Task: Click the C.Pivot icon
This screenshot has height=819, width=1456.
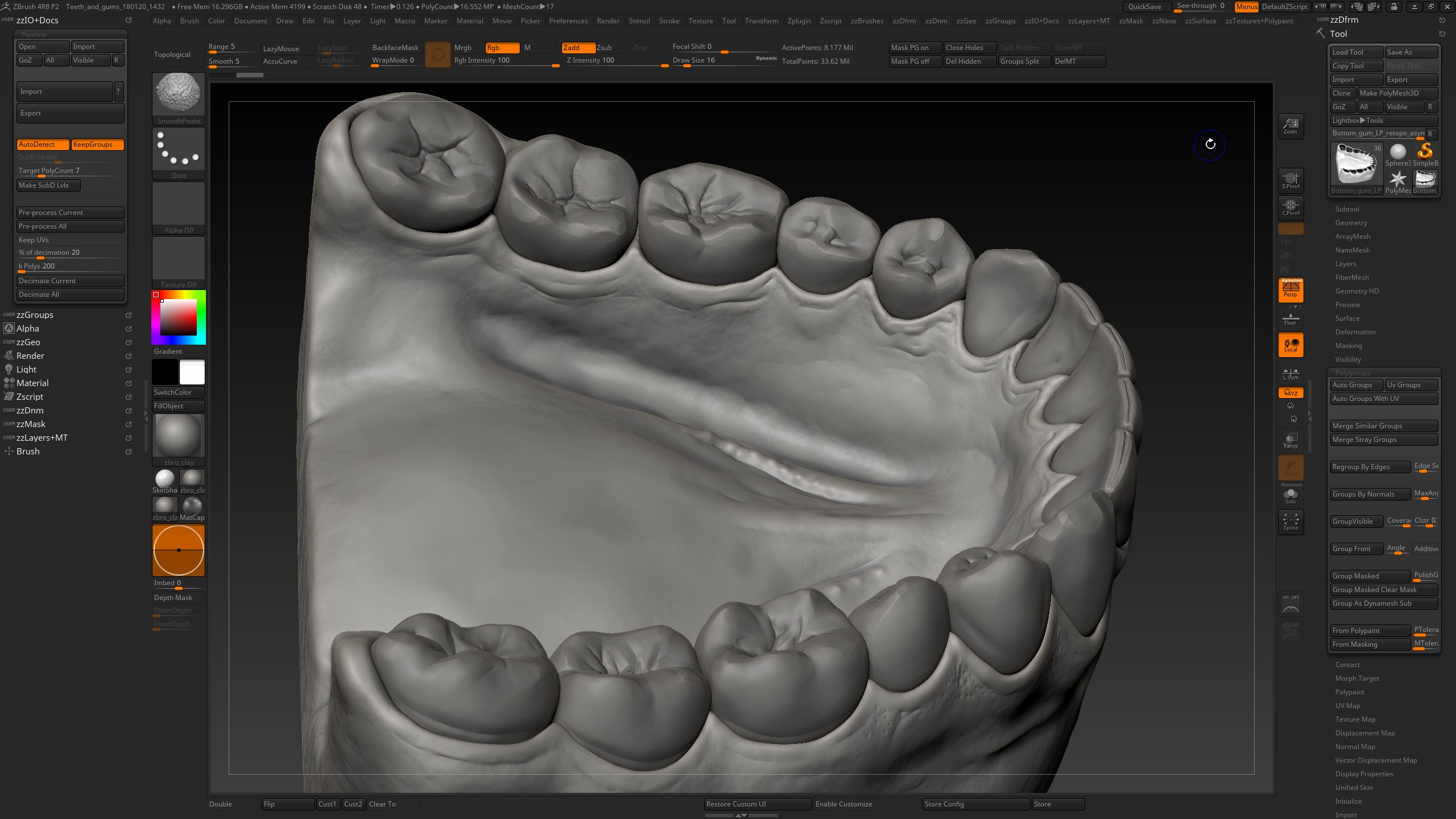Action: click(x=1290, y=208)
